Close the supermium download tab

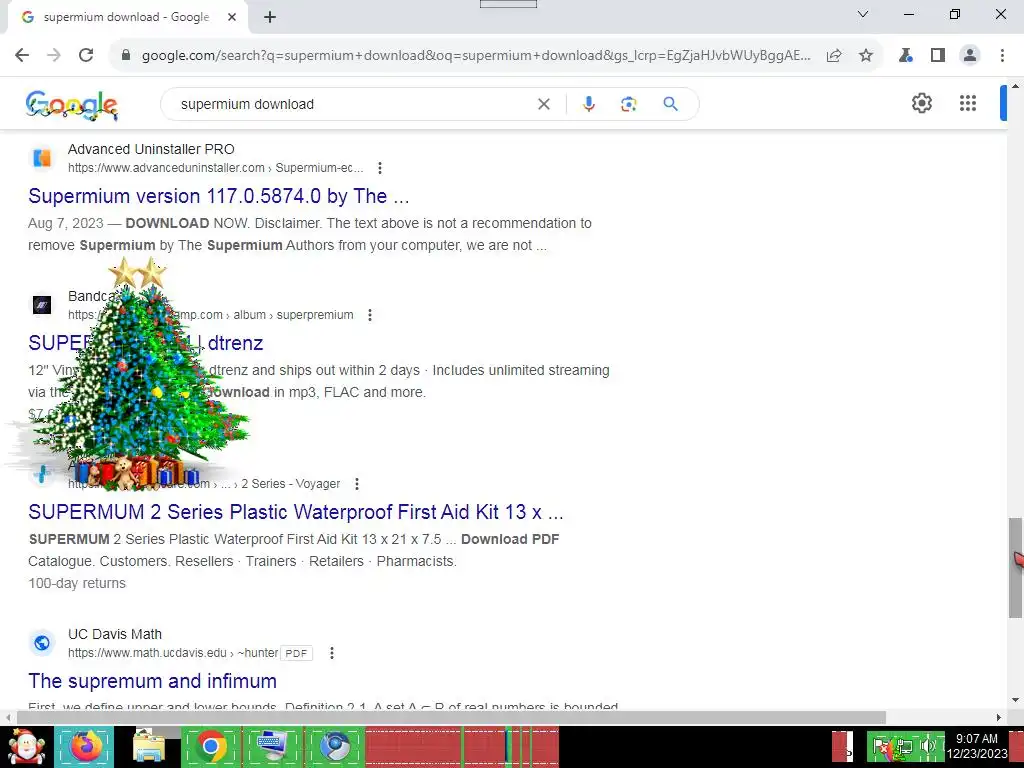[x=232, y=17]
